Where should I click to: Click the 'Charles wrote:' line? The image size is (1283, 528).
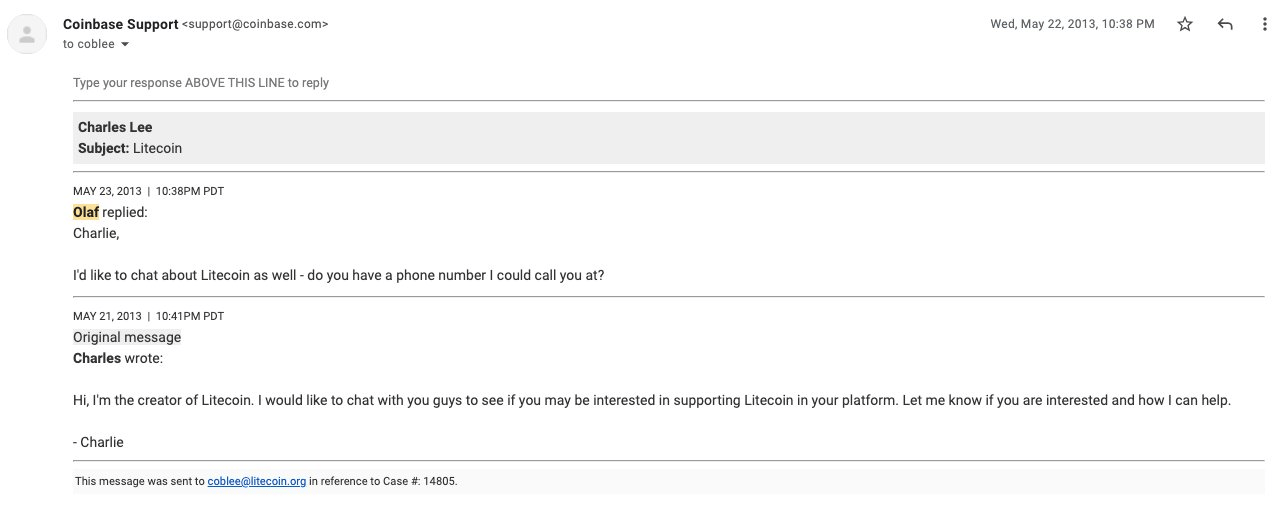click(118, 358)
